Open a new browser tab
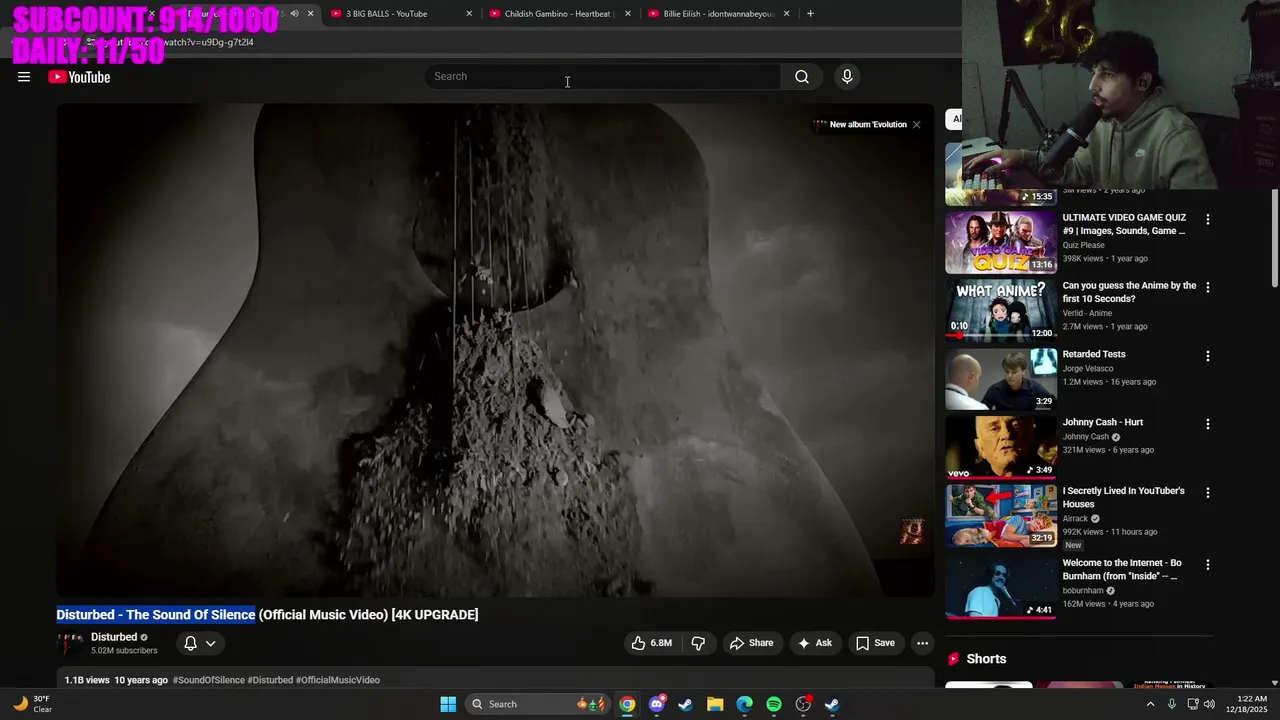Viewport: 1280px width, 720px height. click(810, 14)
